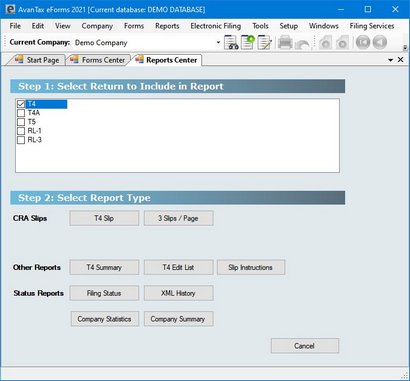410x381 pixels.
Task: Check the T4A return checkbox
Action: pyautogui.click(x=21, y=113)
